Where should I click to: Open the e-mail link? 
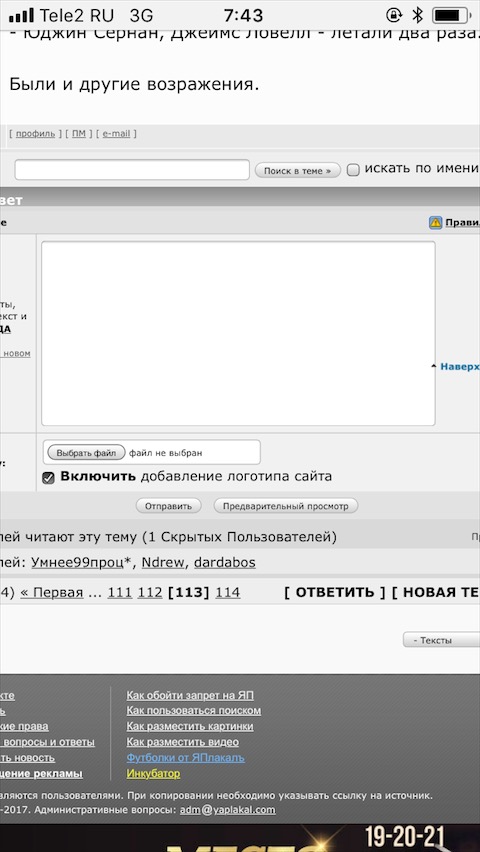coord(116,134)
